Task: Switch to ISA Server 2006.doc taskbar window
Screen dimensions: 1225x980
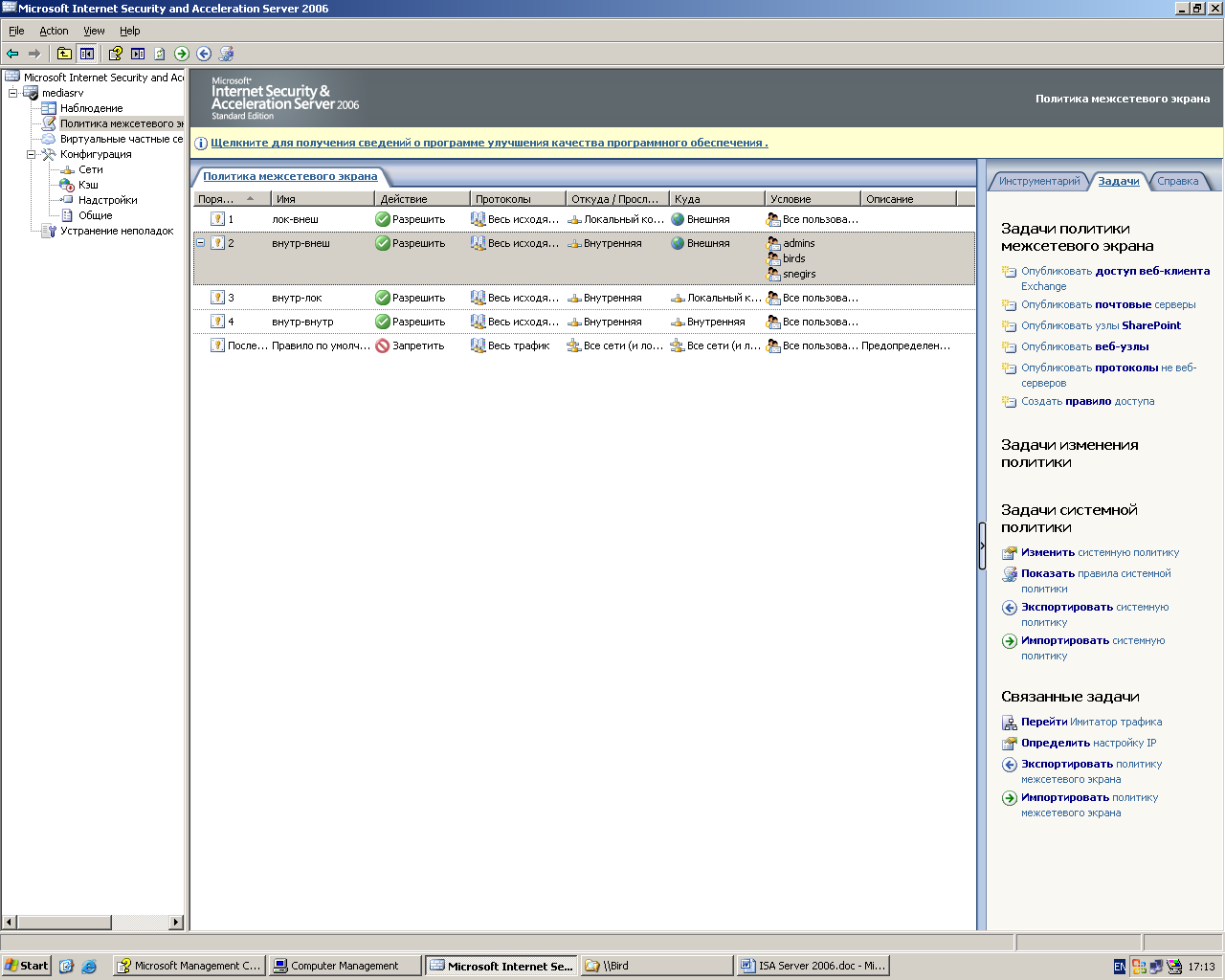Action: (813, 966)
